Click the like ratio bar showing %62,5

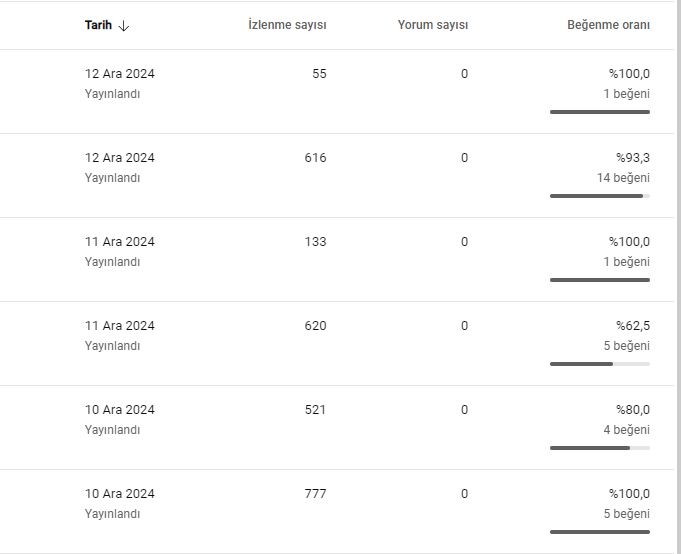(600, 364)
